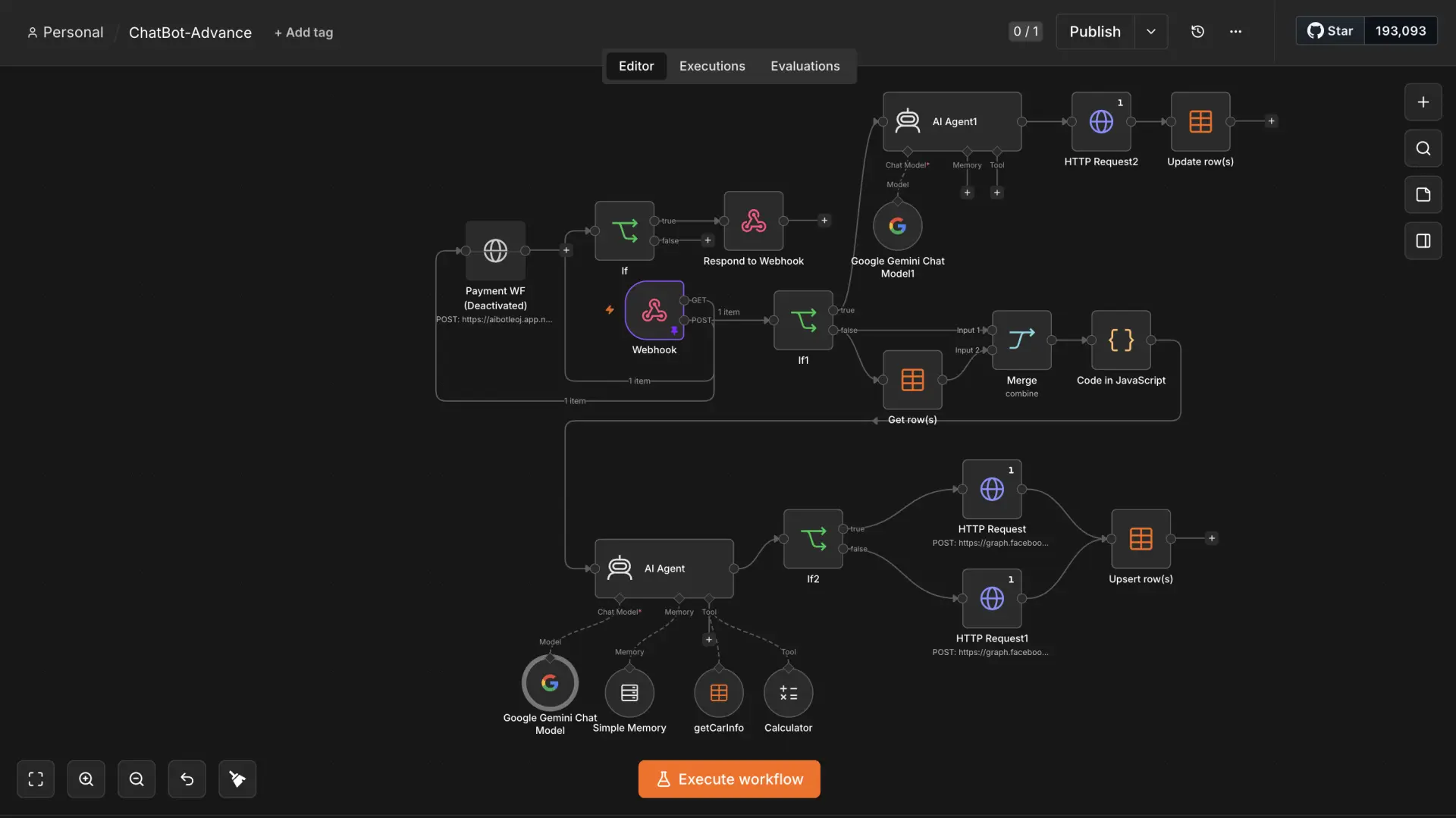Open the Personal project breadcrumb

click(x=65, y=33)
